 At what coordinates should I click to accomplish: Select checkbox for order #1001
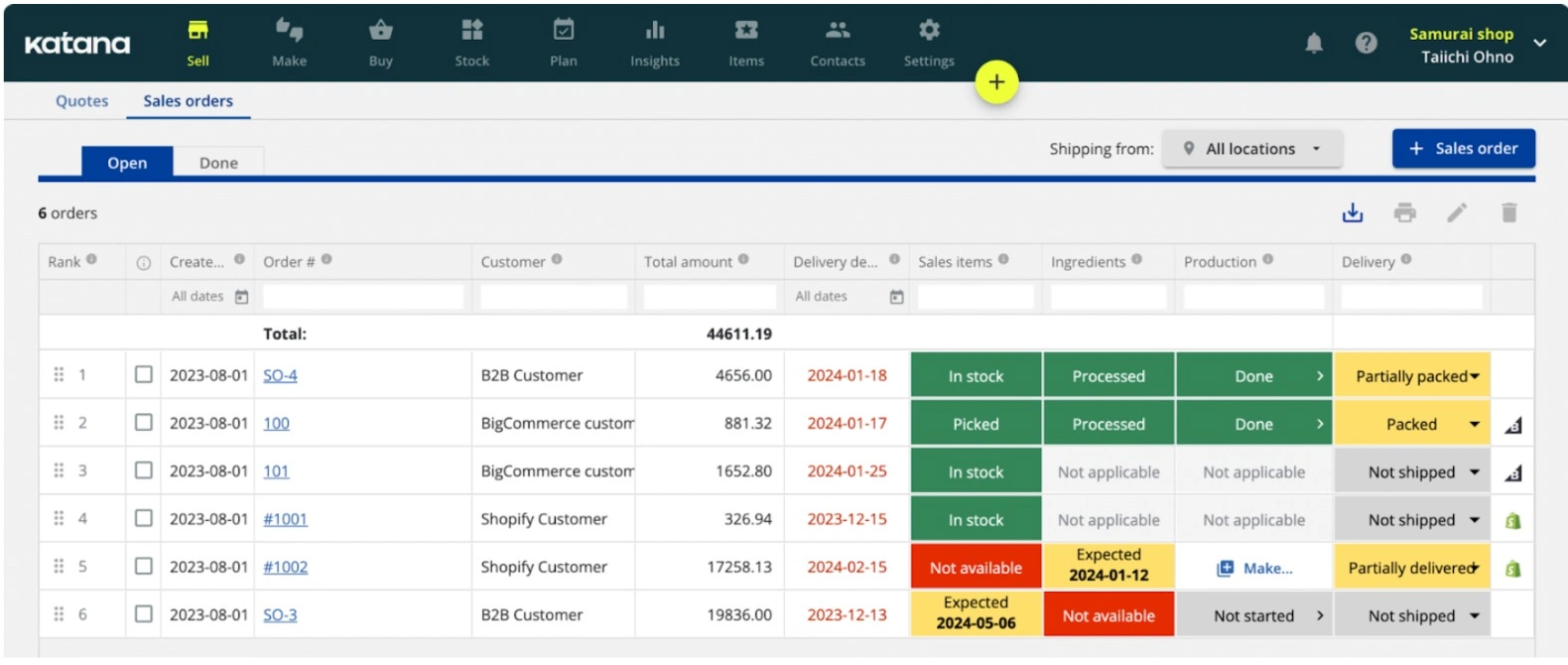pos(144,518)
